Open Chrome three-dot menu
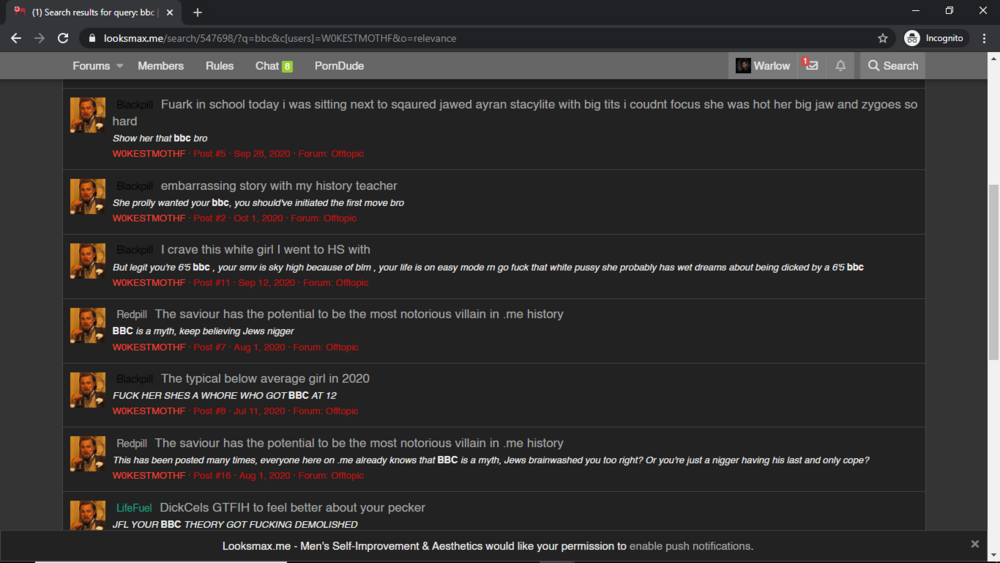Viewport: 1000px width, 563px height. pyautogui.click(x=984, y=38)
